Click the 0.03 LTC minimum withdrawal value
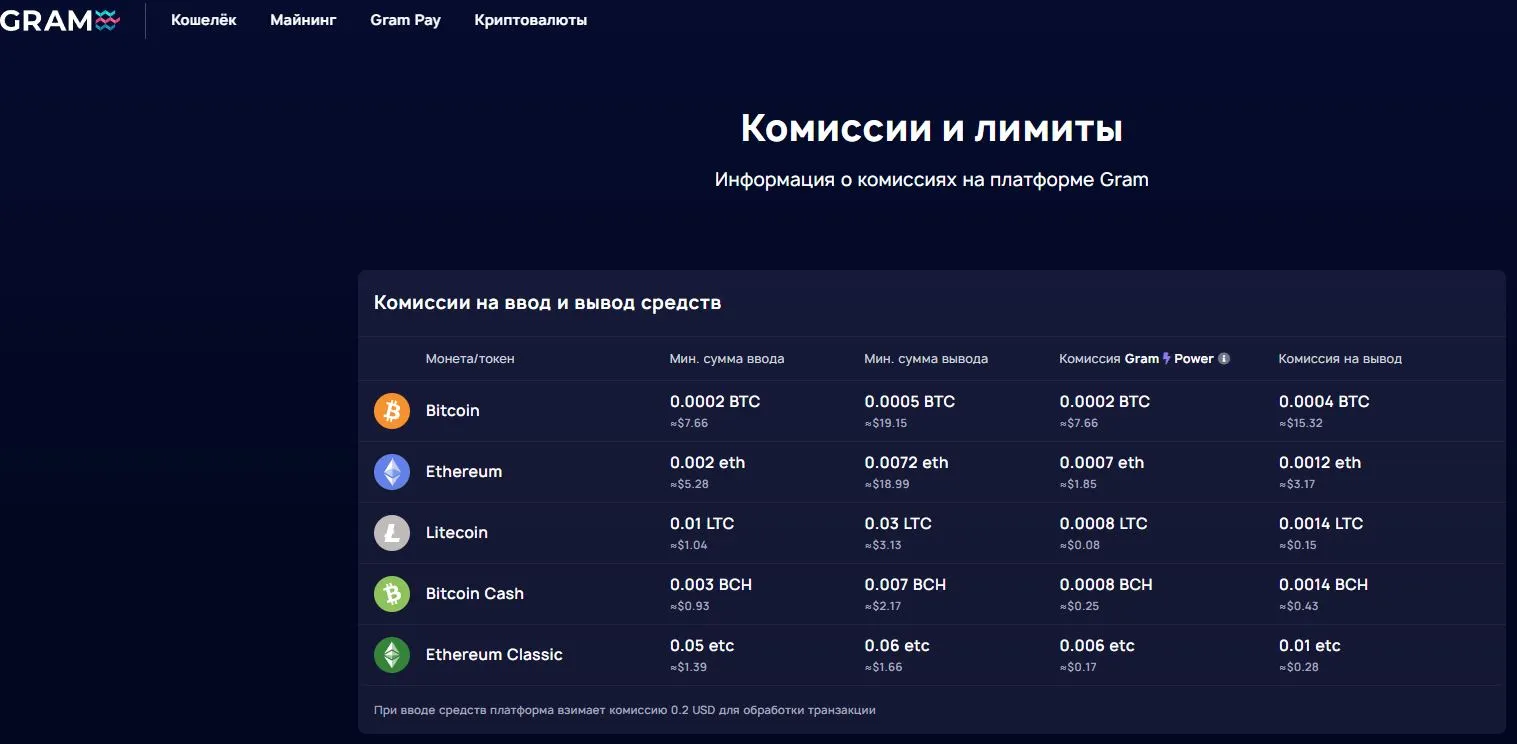 point(898,524)
